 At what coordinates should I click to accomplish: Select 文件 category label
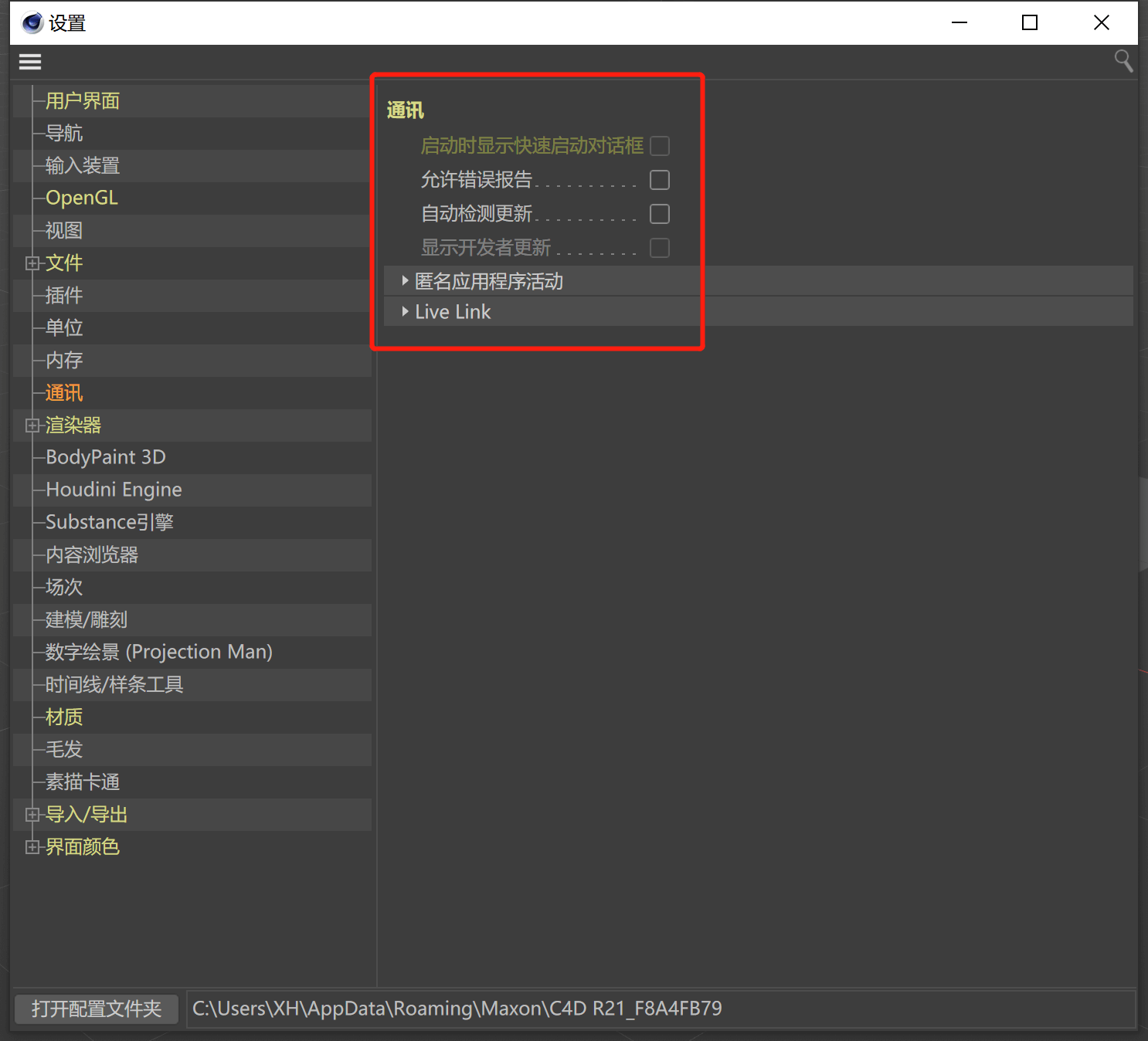point(64,263)
